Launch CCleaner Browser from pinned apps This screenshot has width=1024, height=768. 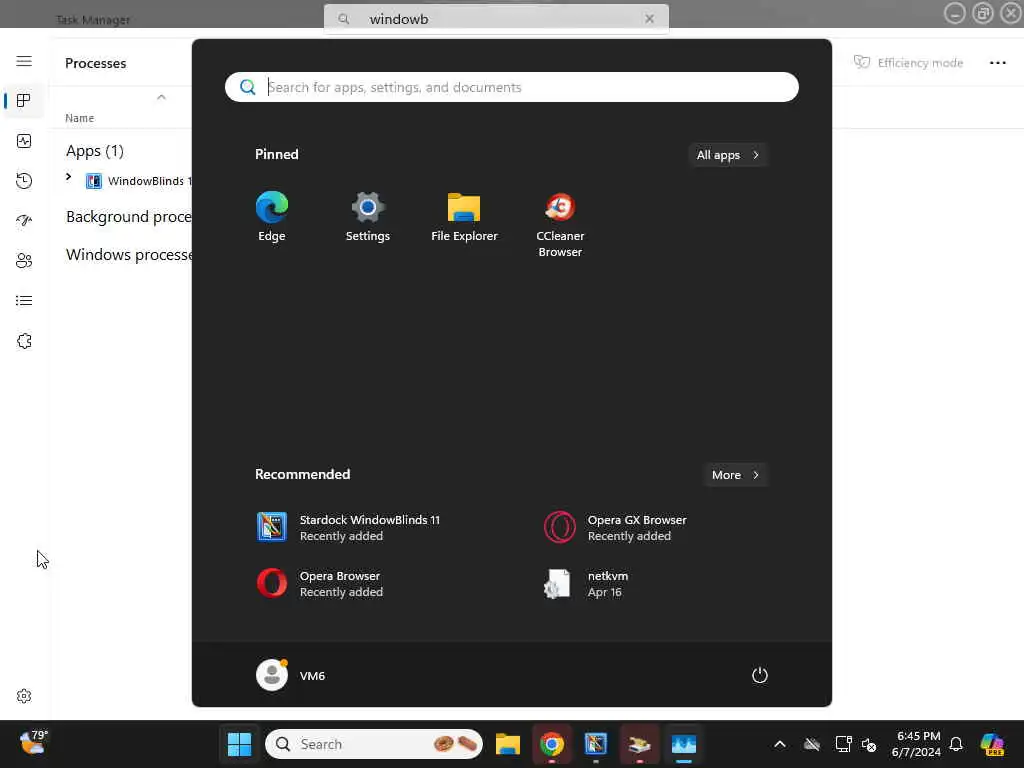coord(560,225)
